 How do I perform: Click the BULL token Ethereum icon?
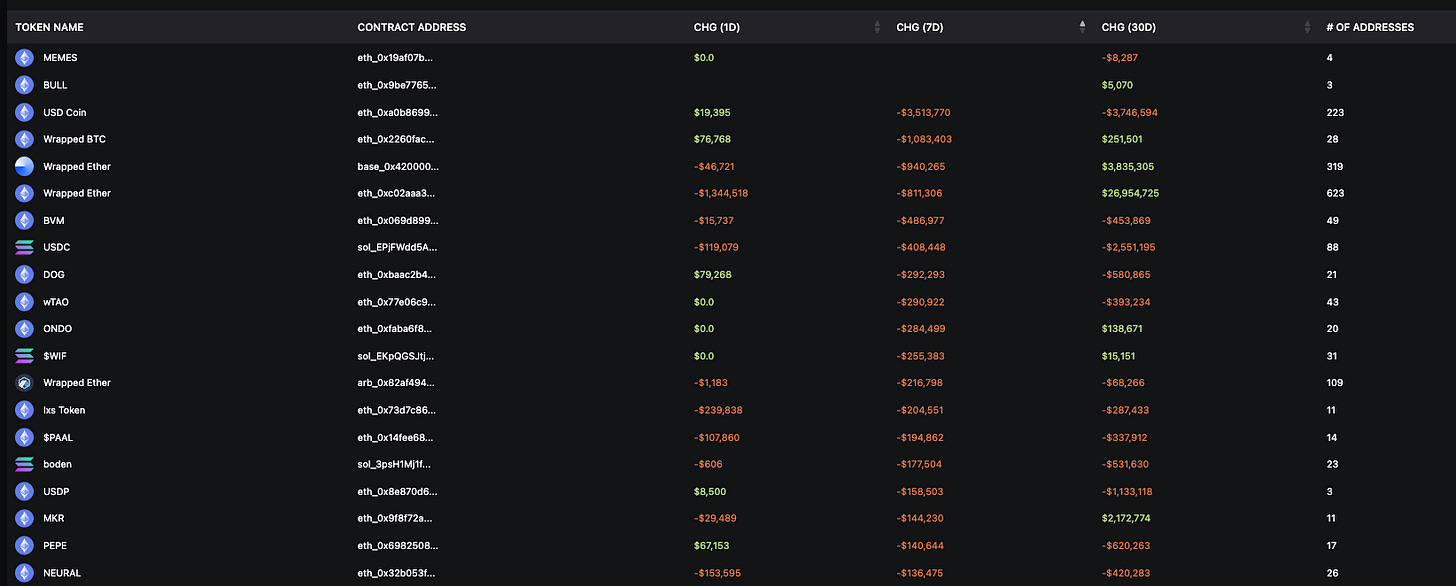[24, 85]
